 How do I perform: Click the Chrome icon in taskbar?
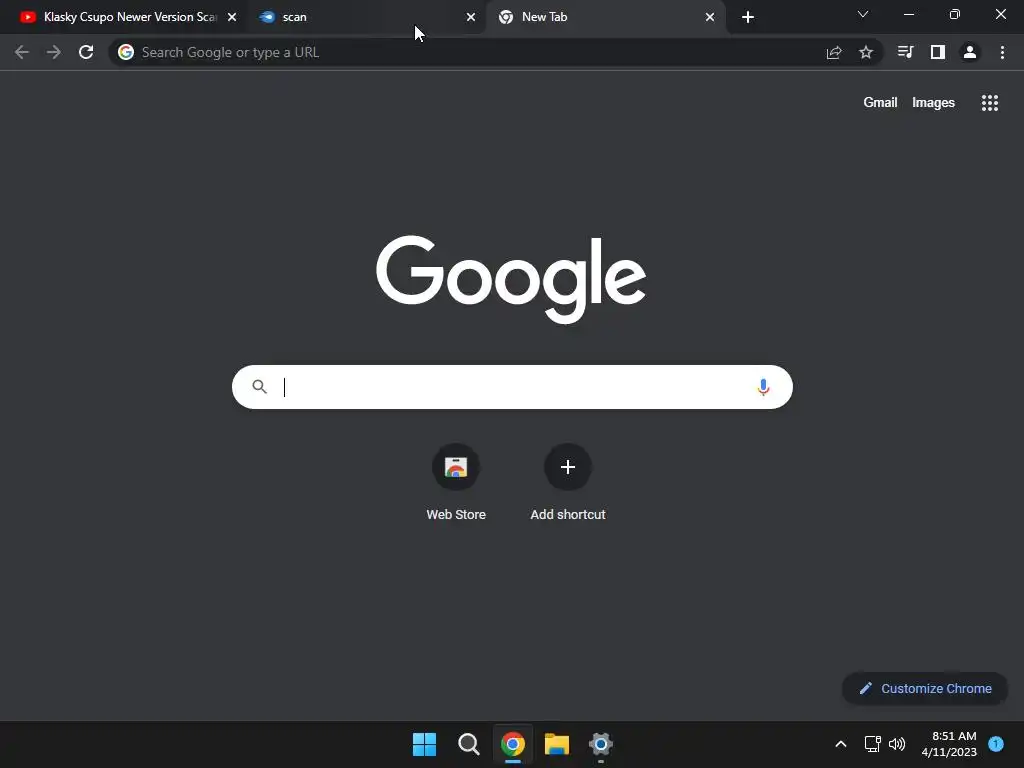tap(513, 744)
